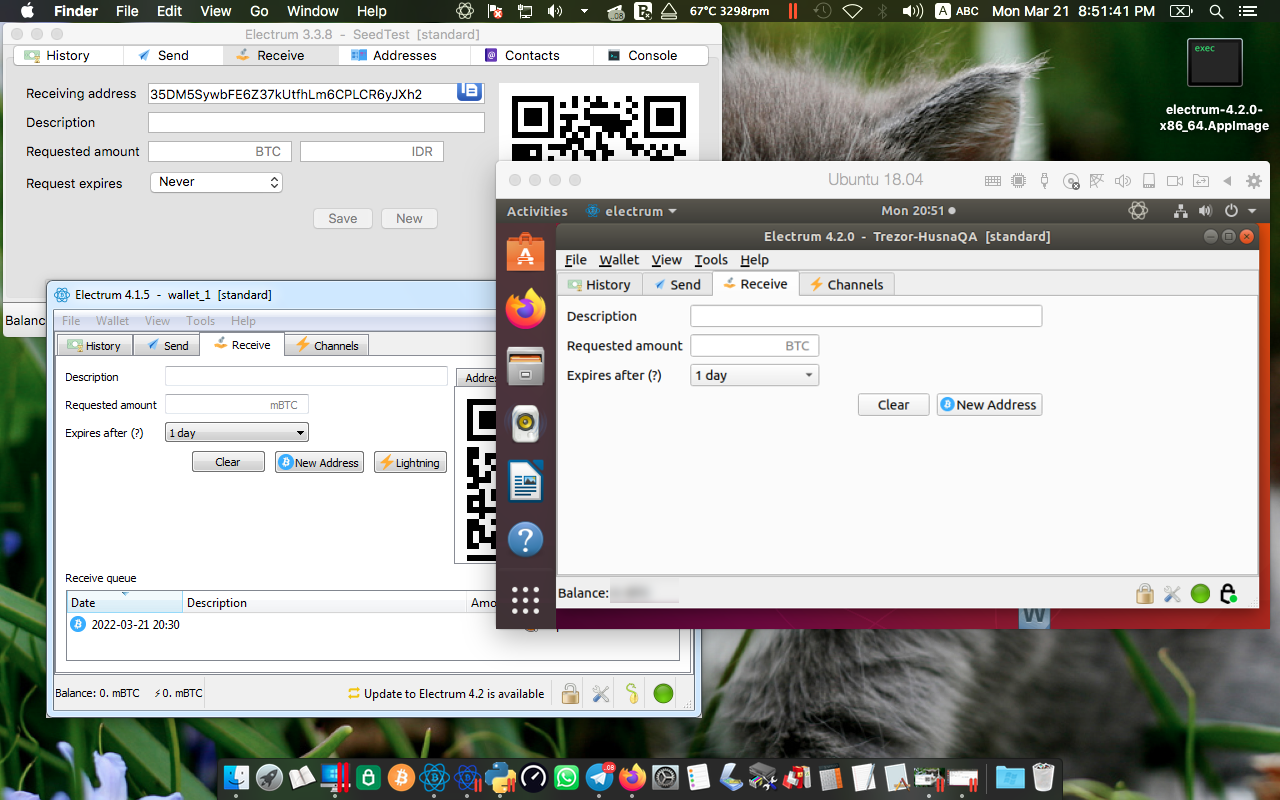Image resolution: width=1280 pixels, height=800 pixels.
Task: Click the CPU chip icon in VM toolbar
Action: pos(1019,181)
